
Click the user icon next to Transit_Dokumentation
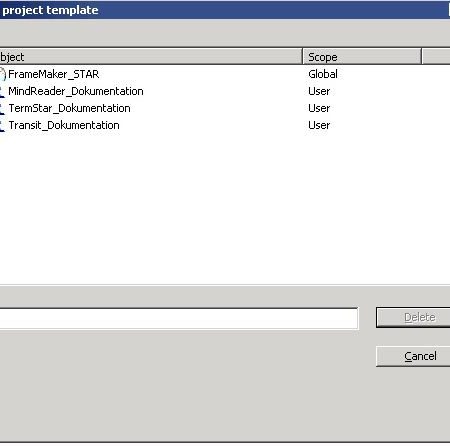tap(2, 125)
